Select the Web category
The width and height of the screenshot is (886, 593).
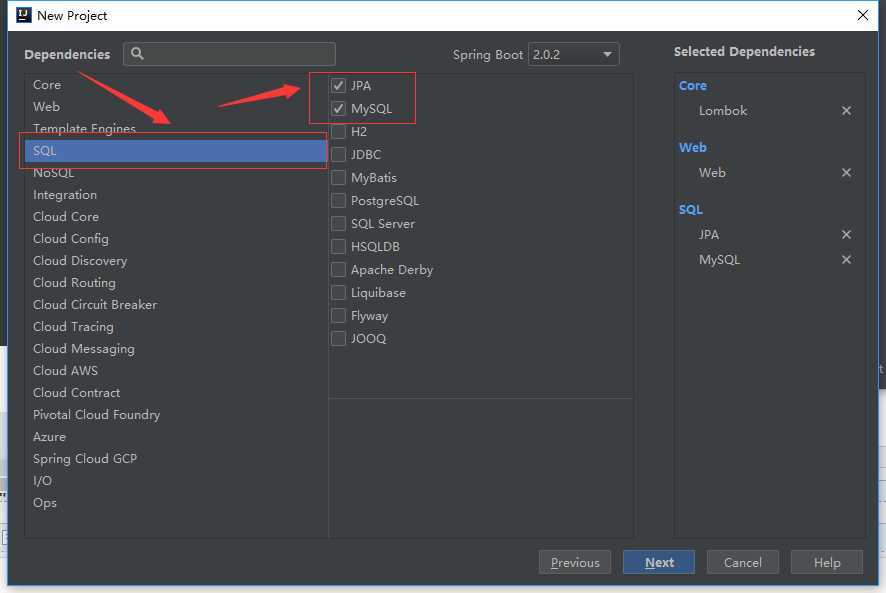176,107
